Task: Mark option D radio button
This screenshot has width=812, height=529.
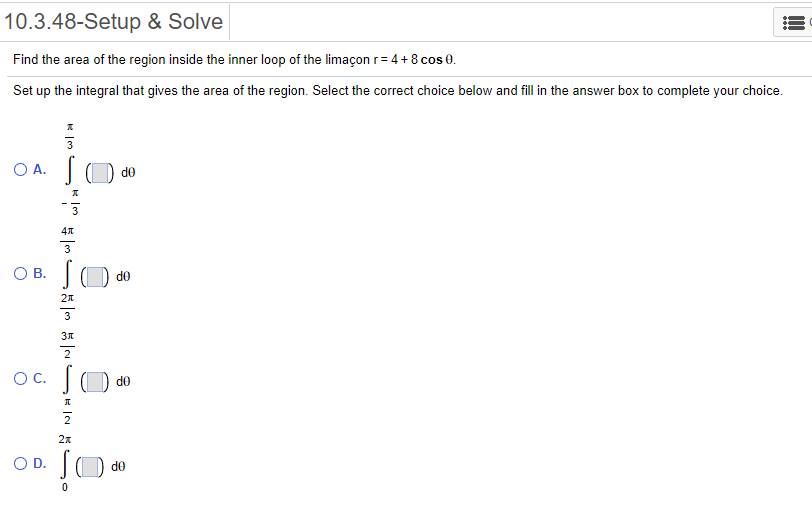Action: point(20,463)
